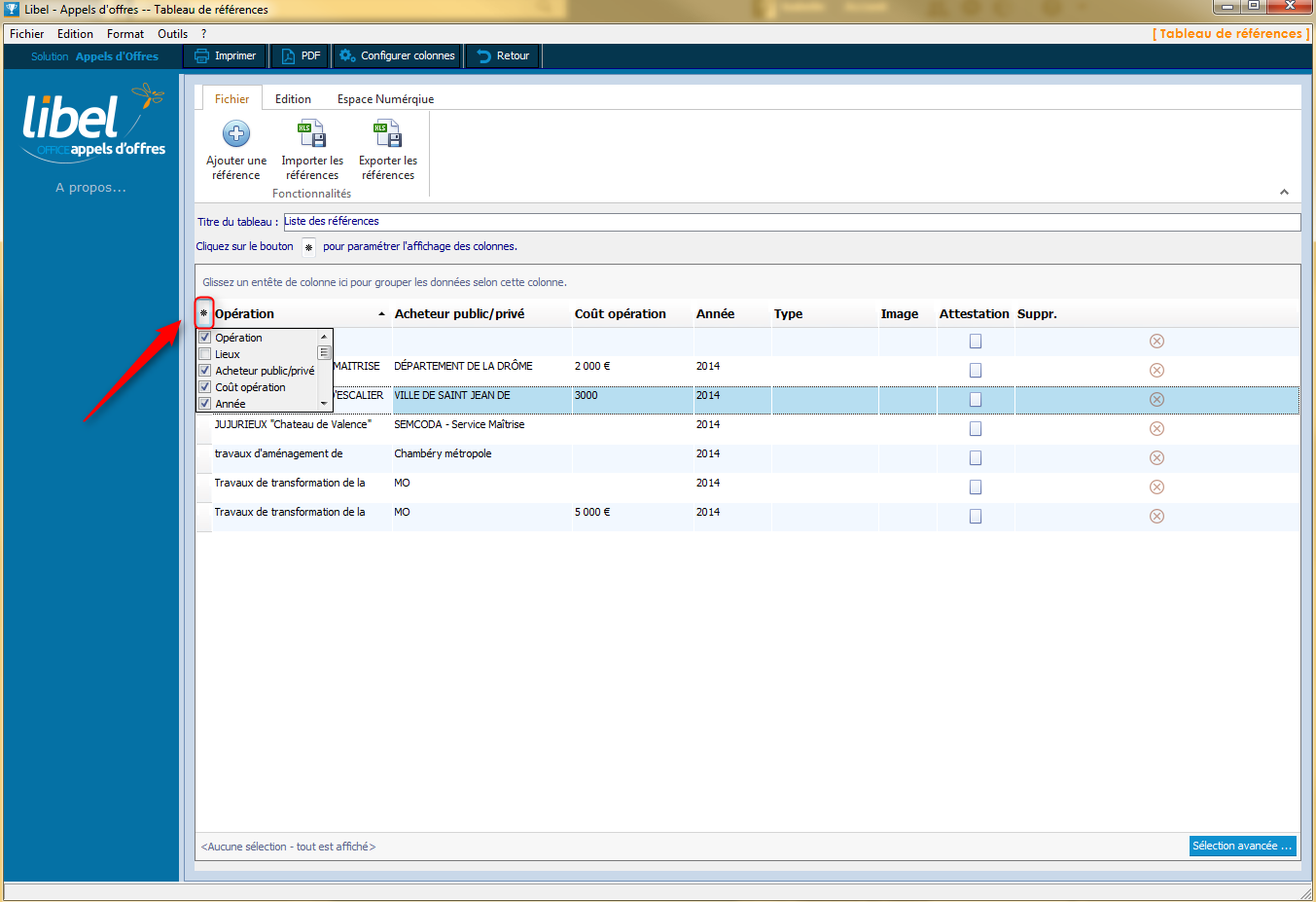Image resolution: width=1316 pixels, height=902 pixels.
Task: Check Attestation for the Chambéry métropole row
Action: click(x=976, y=457)
